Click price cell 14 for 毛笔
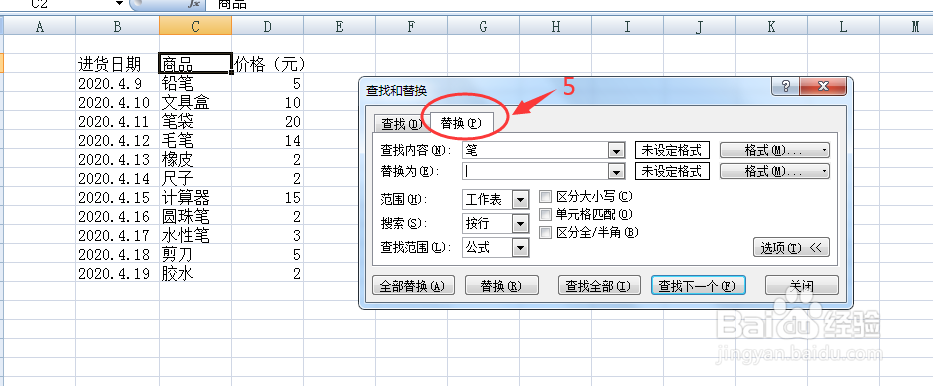This screenshot has height=386, width=933. [267, 140]
